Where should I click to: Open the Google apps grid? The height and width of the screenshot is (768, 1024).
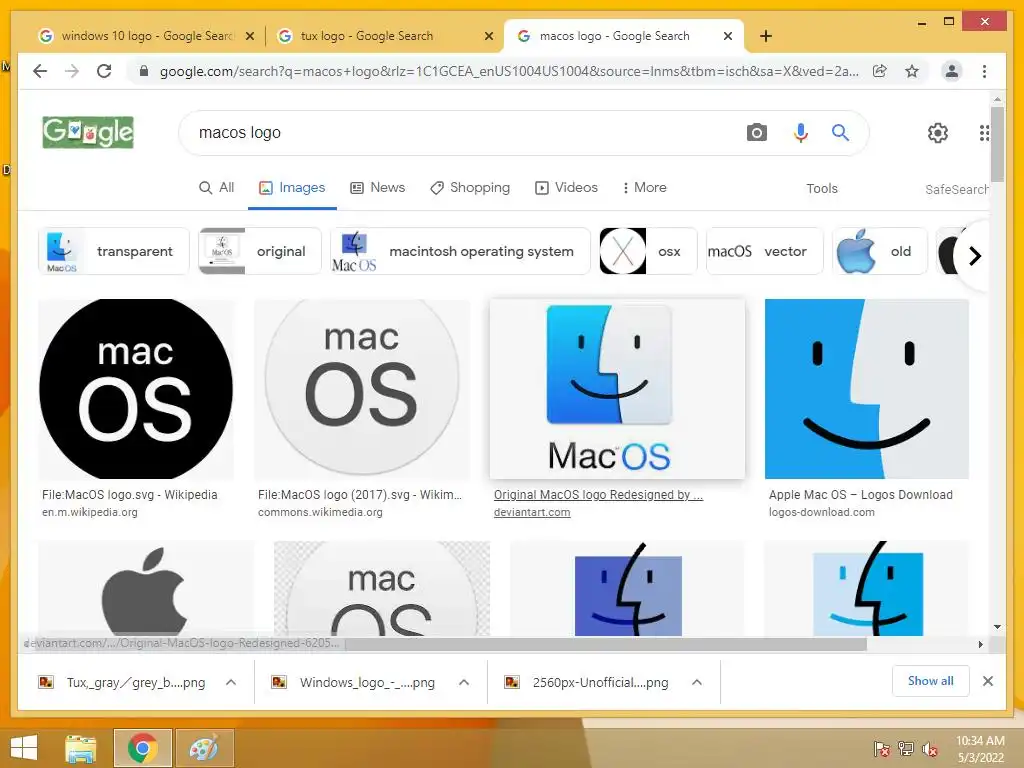click(984, 133)
